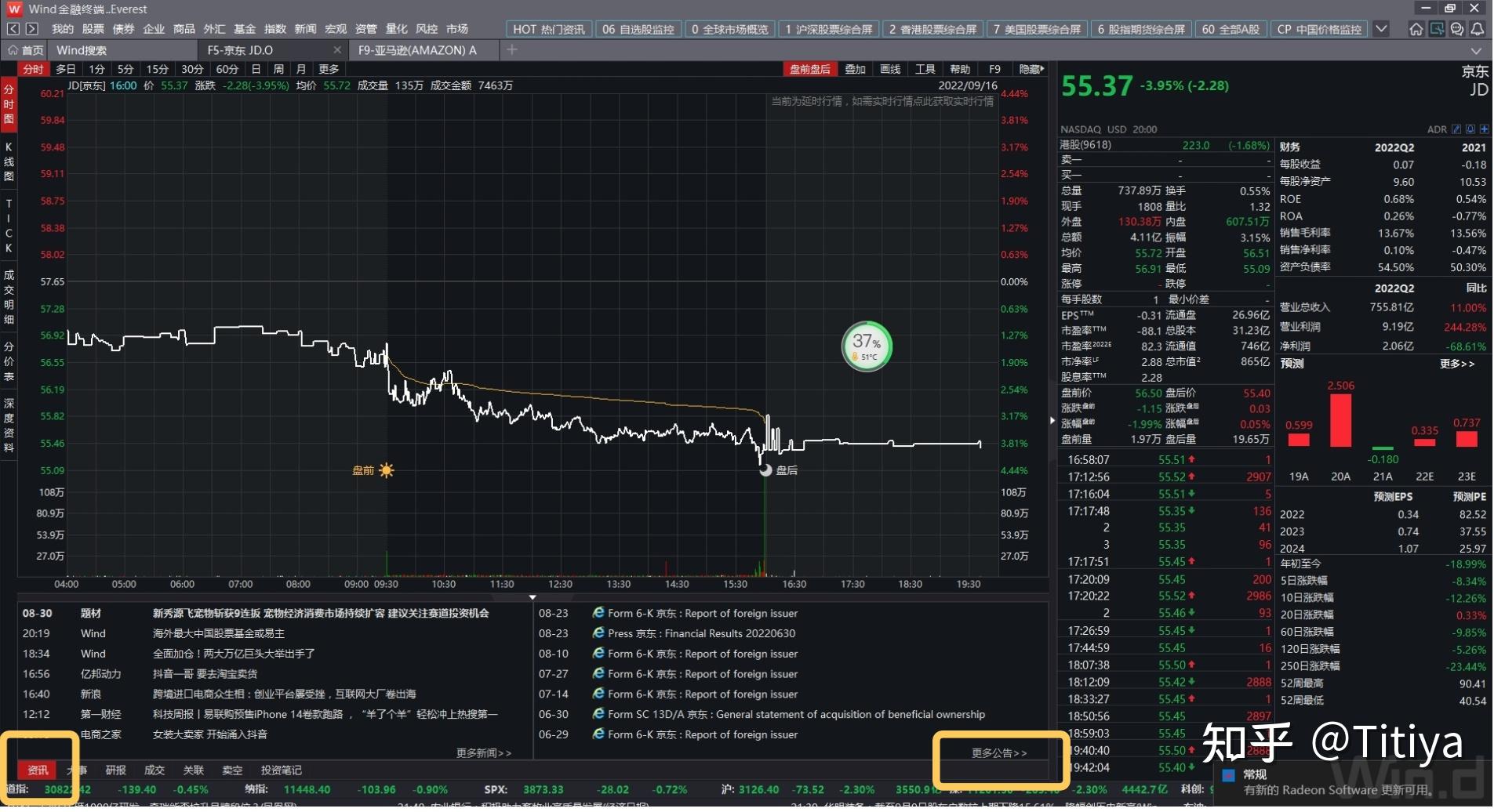Screen dimensions: 1505x812
Task: Open the 宏观 menu
Action: [337, 29]
